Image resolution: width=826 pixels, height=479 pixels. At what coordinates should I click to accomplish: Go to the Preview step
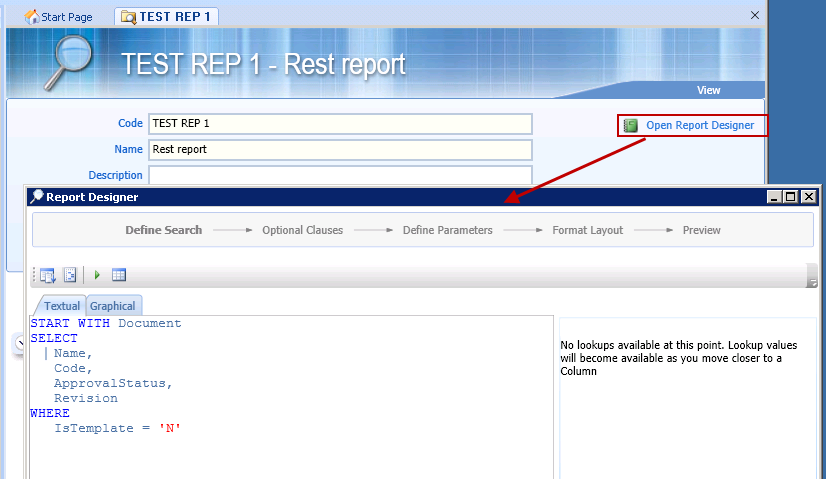click(701, 230)
